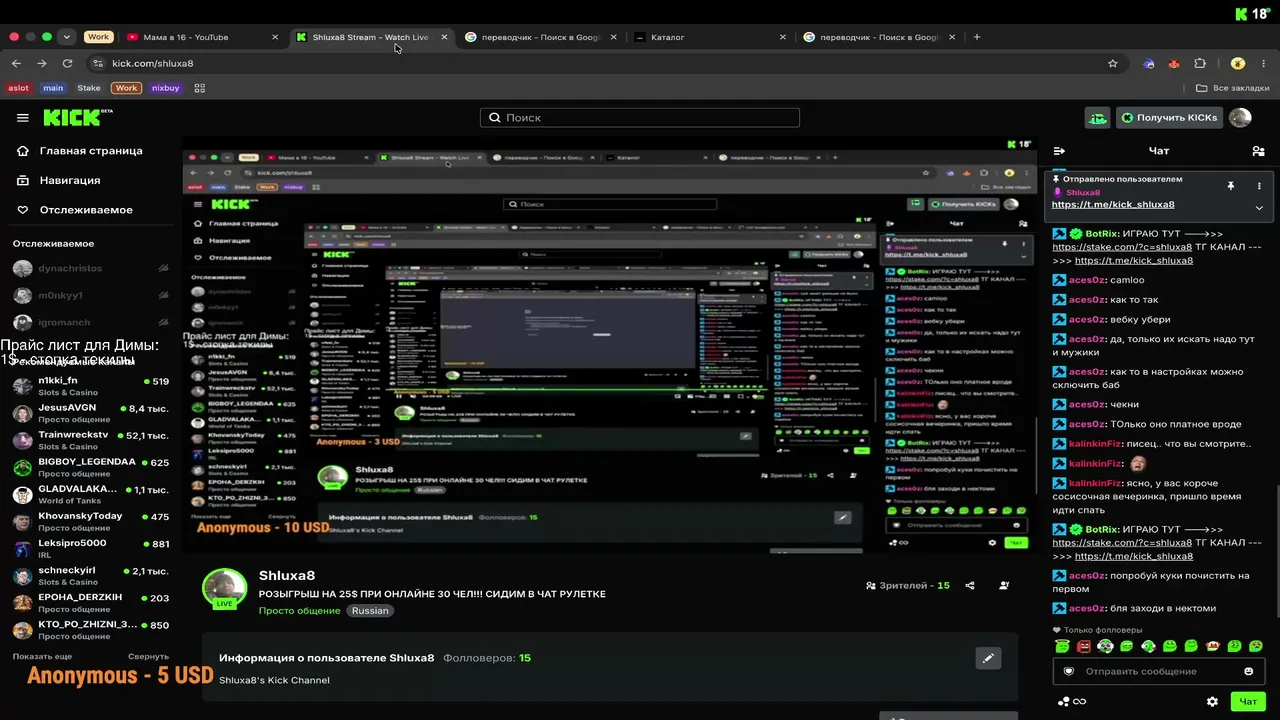Bookmark this page with the star icon

click(1113, 63)
